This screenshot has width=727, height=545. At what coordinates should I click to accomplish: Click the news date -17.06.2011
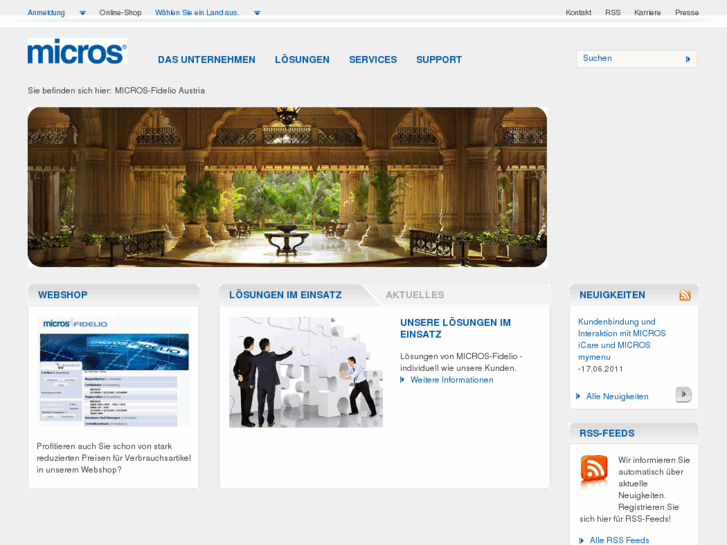pos(600,369)
